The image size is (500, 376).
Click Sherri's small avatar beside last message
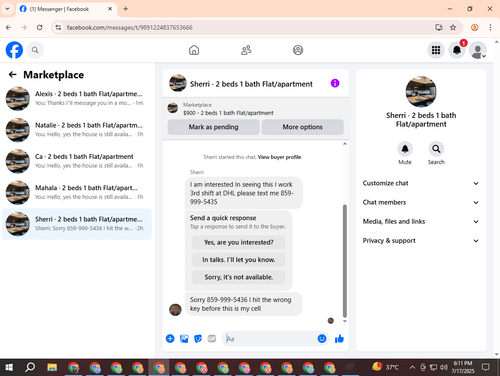click(175, 310)
